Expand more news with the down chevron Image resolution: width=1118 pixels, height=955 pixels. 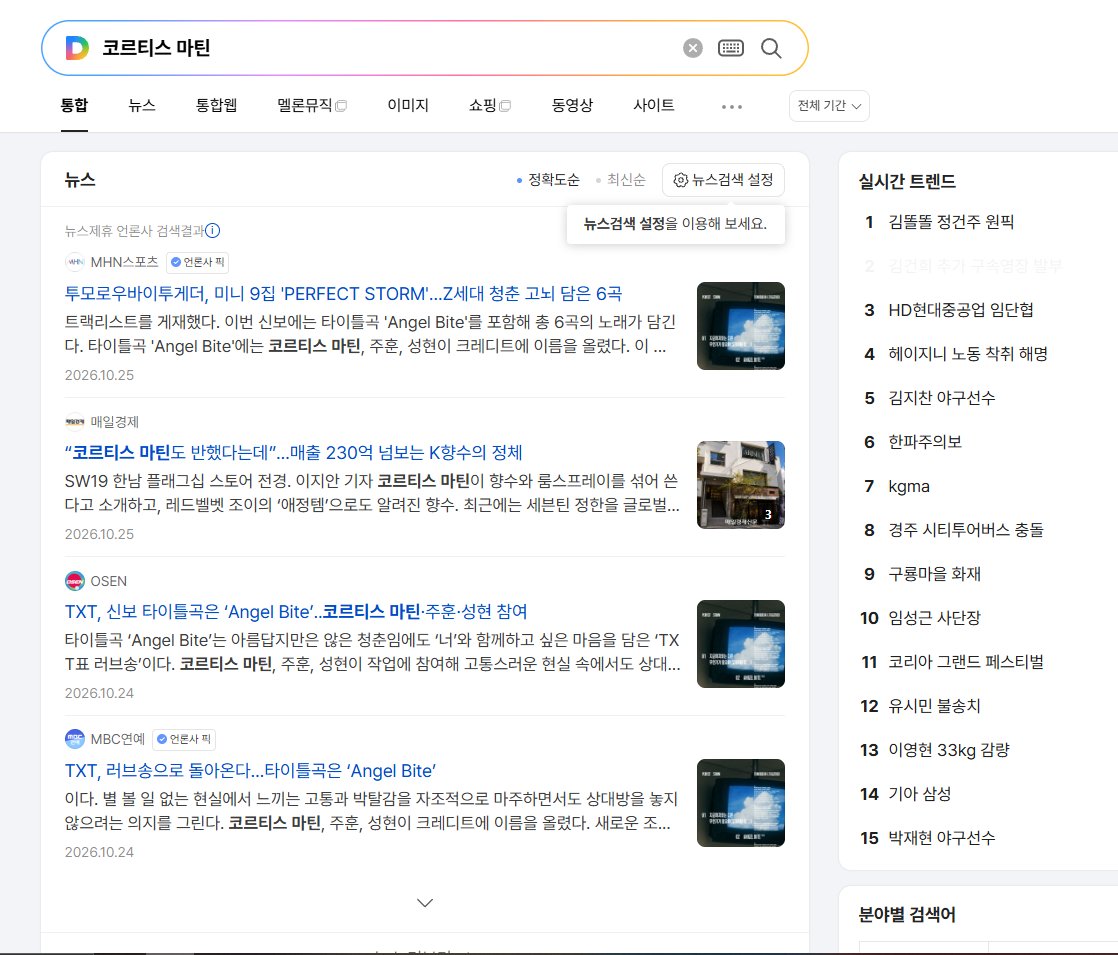click(x=425, y=903)
